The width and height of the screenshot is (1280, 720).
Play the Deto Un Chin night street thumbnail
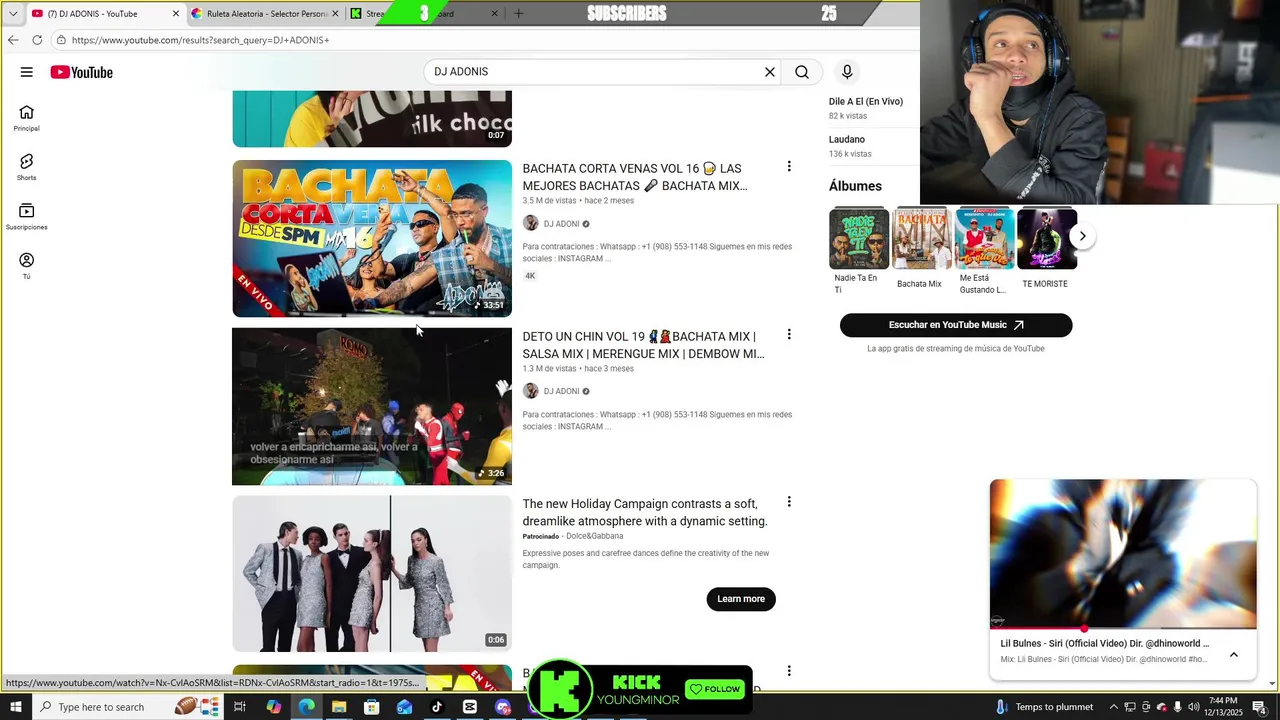point(372,406)
